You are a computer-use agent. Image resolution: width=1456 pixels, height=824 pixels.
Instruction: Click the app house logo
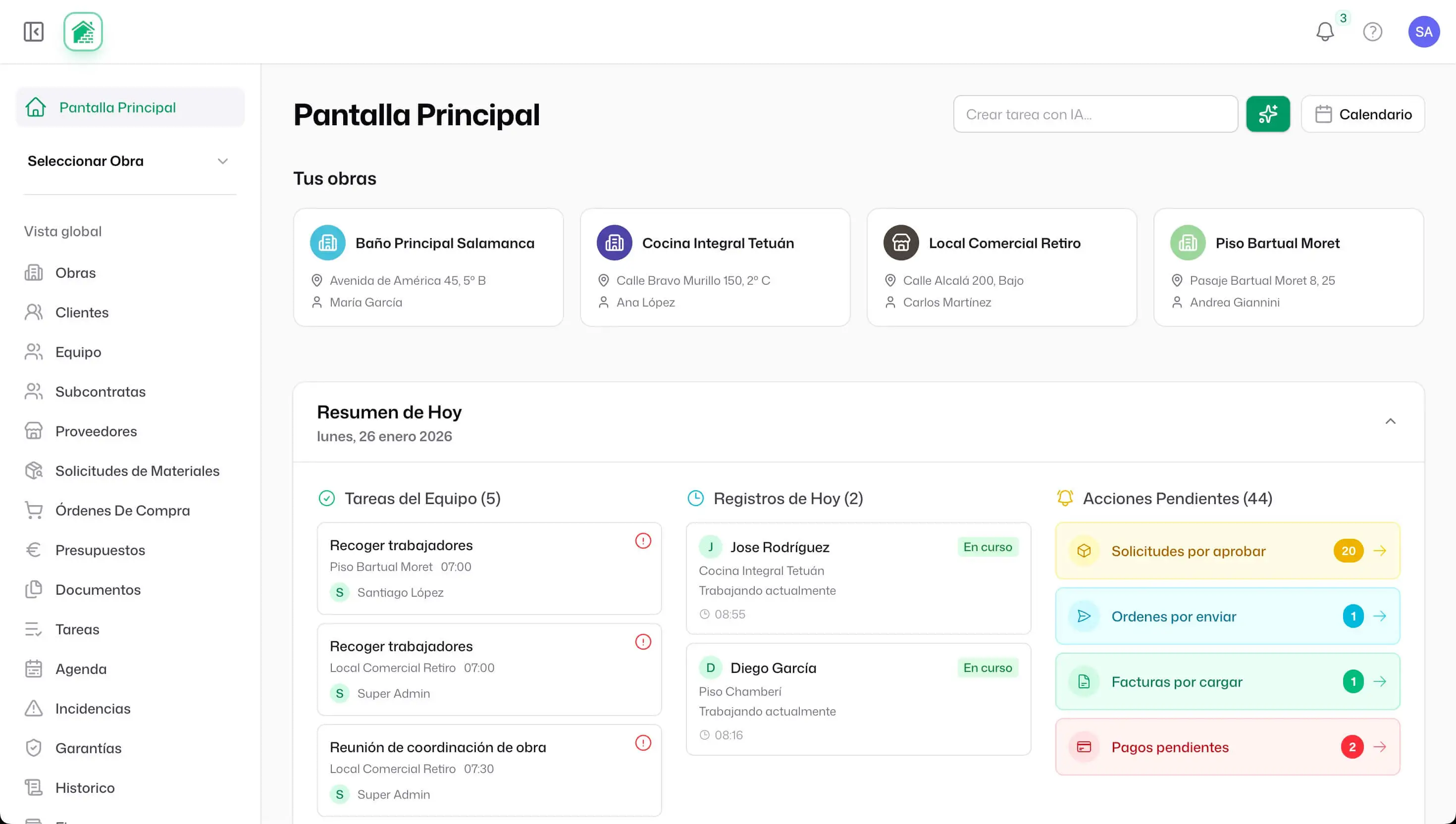(x=83, y=32)
